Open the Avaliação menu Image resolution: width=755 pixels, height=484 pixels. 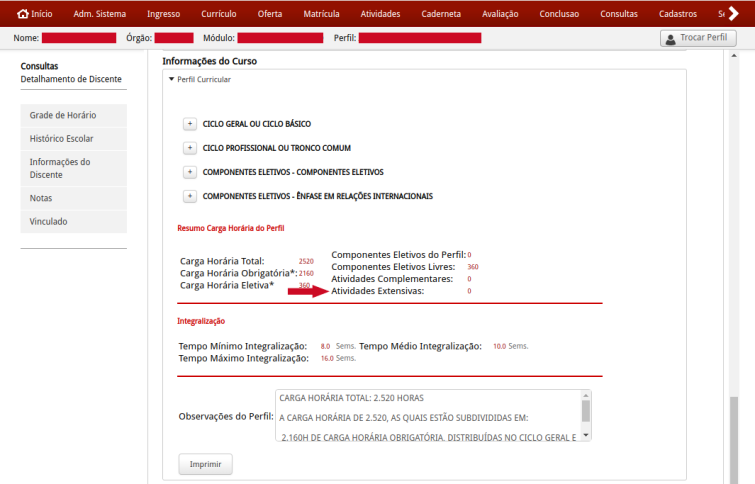click(500, 14)
